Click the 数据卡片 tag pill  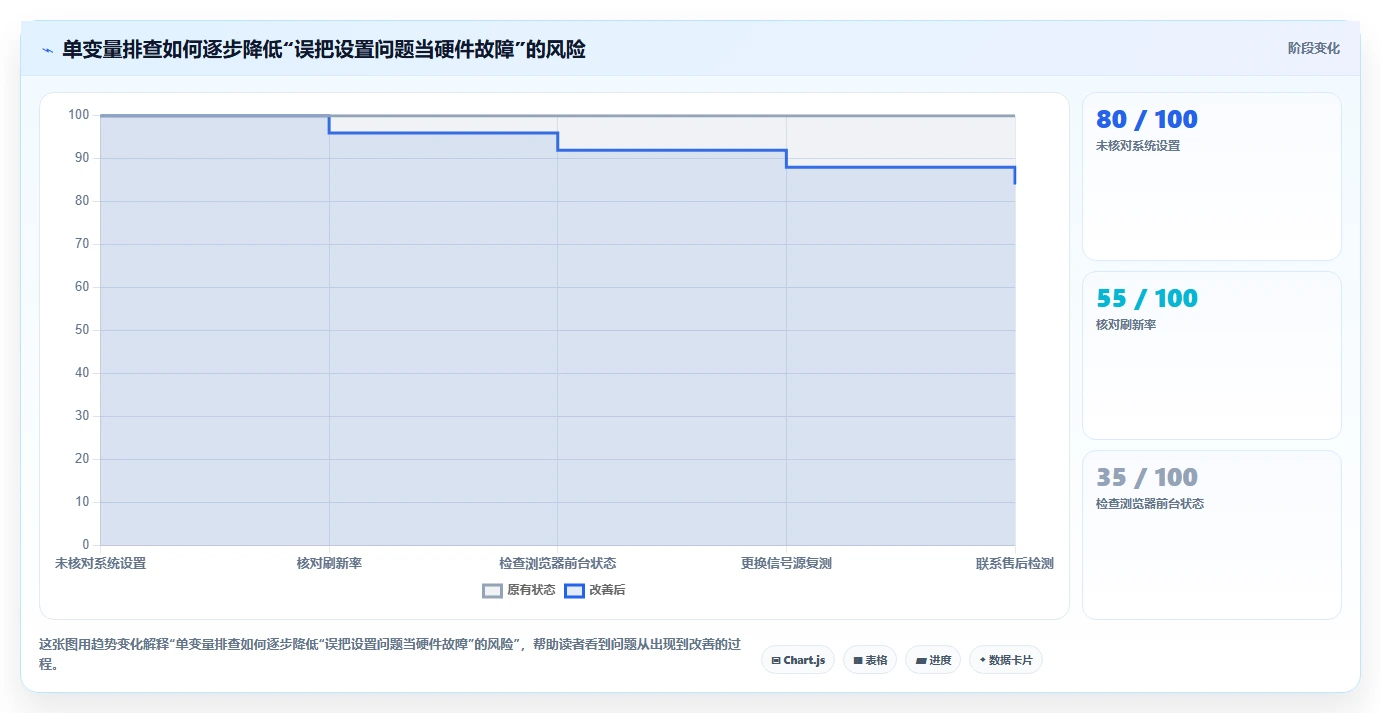coord(1006,660)
